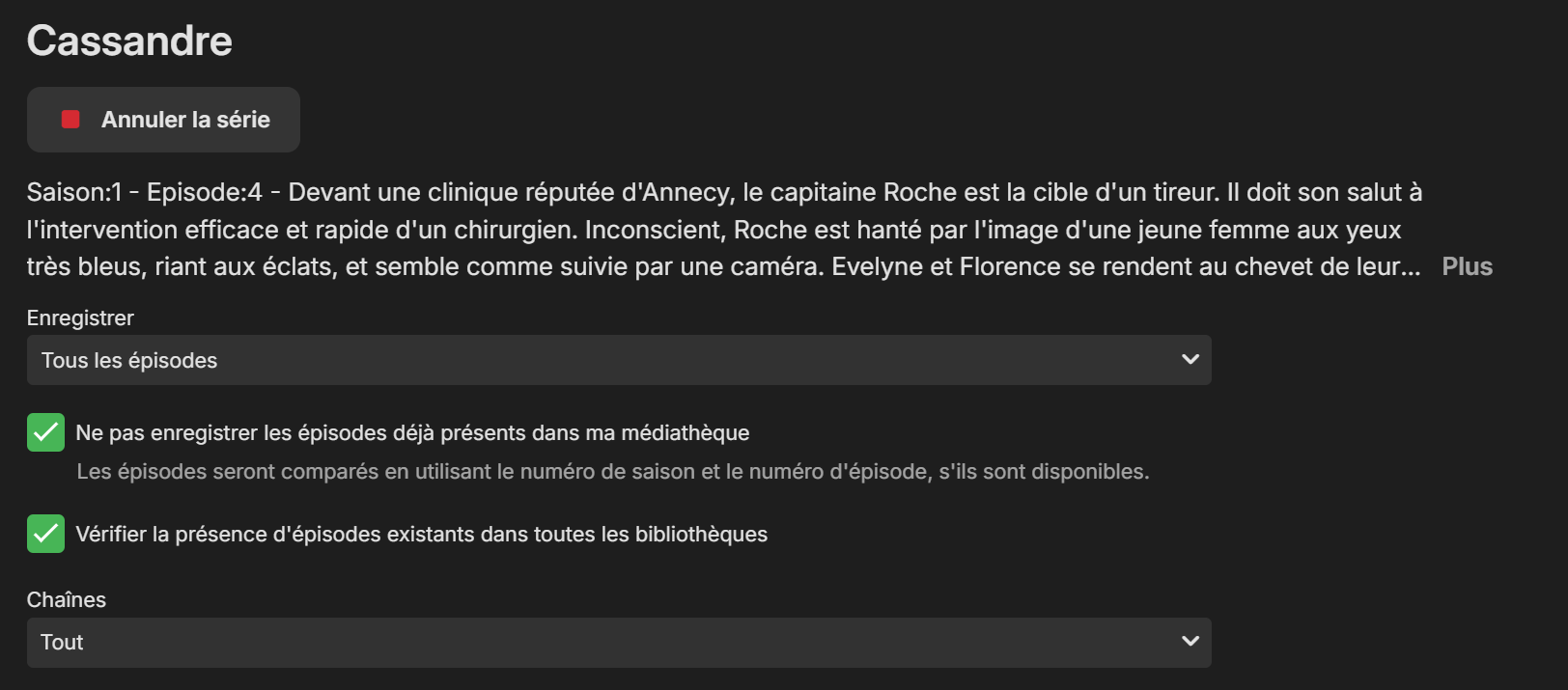
Task: Select the word "Tout" inside the channels selector
Action: point(62,643)
